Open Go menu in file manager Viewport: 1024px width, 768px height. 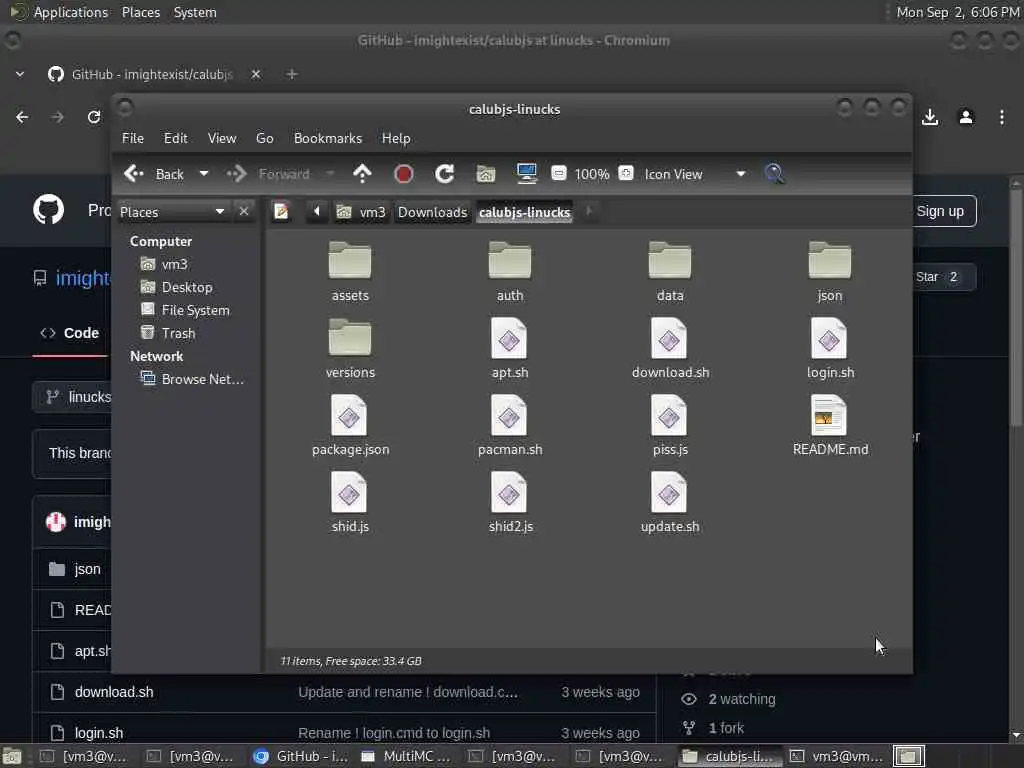coord(264,138)
